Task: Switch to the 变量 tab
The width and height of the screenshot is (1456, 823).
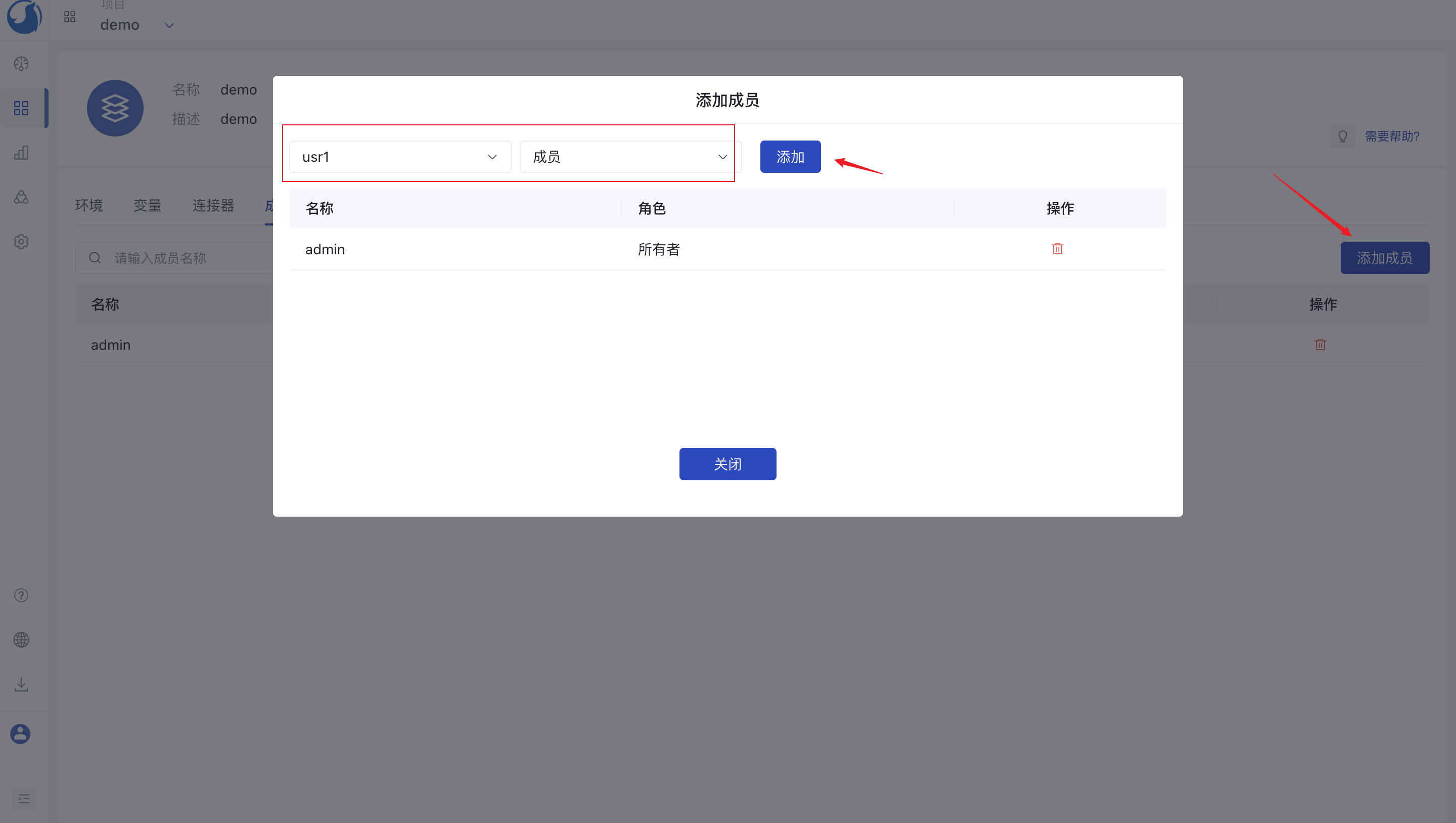Action: click(148, 205)
